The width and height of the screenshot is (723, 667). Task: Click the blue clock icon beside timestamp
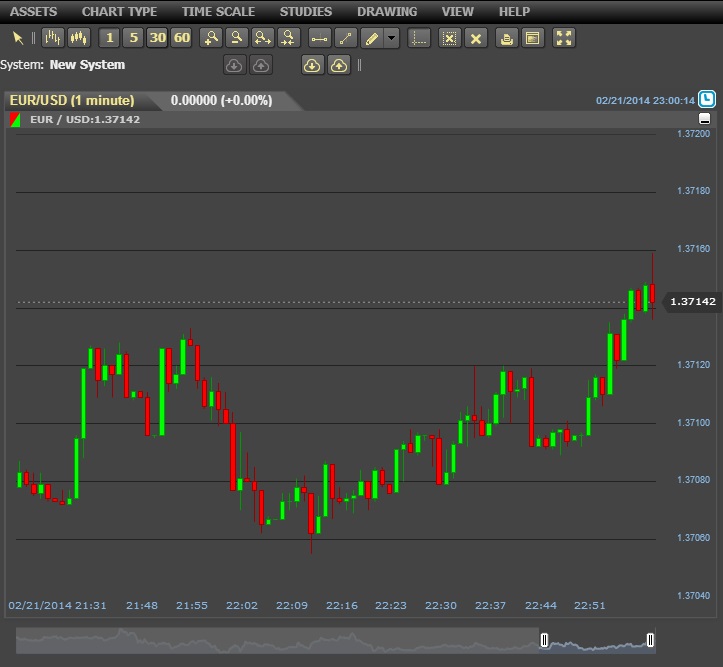(707, 99)
